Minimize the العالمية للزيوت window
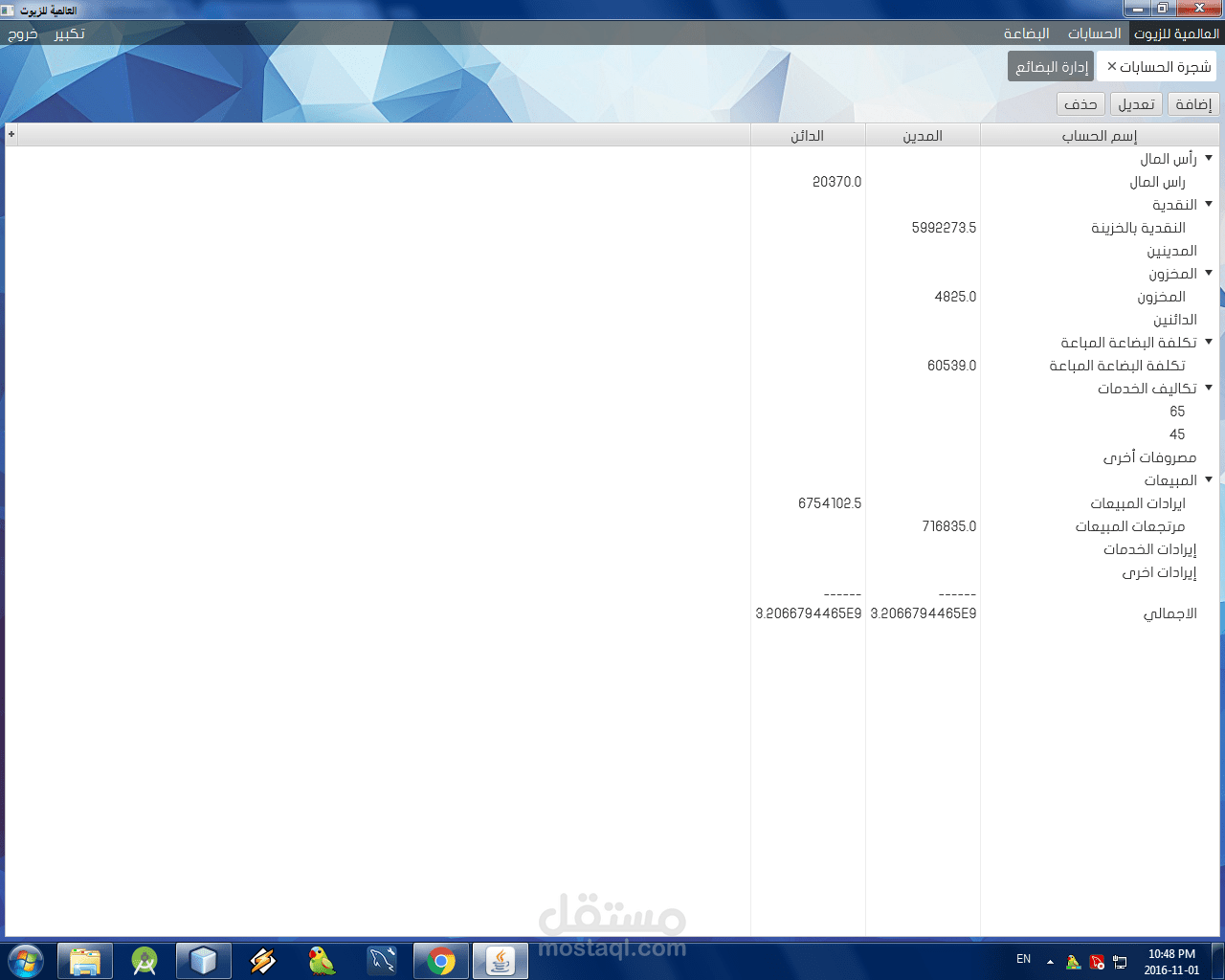Image resolution: width=1225 pixels, height=980 pixels. point(1138,8)
